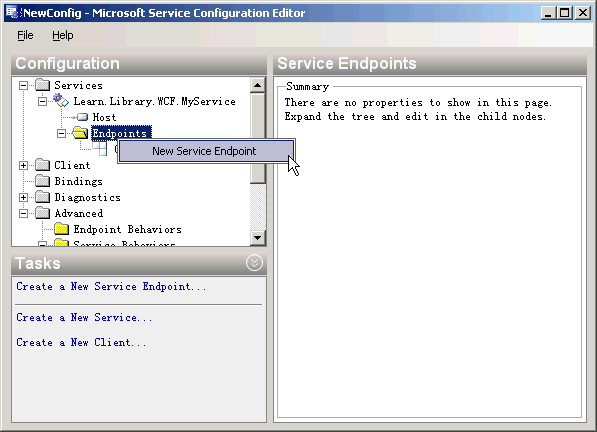Click the Diagnostics folder icon

(43, 197)
